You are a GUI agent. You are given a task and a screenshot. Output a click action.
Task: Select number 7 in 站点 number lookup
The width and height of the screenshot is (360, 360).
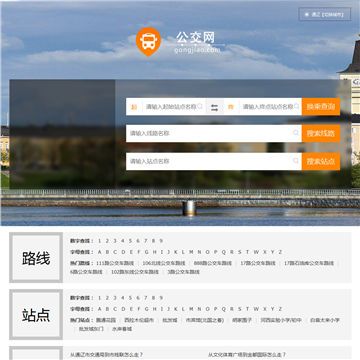pyautogui.click(x=146, y=298)
